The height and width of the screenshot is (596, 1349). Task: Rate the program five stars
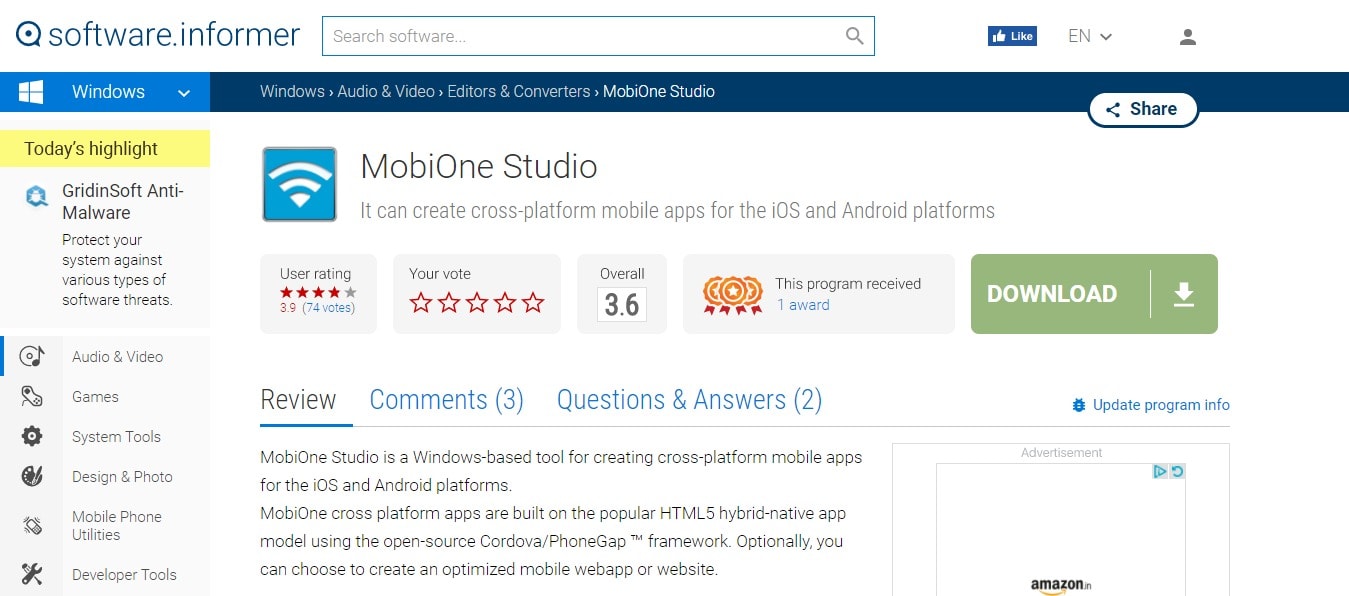(533, 302)
